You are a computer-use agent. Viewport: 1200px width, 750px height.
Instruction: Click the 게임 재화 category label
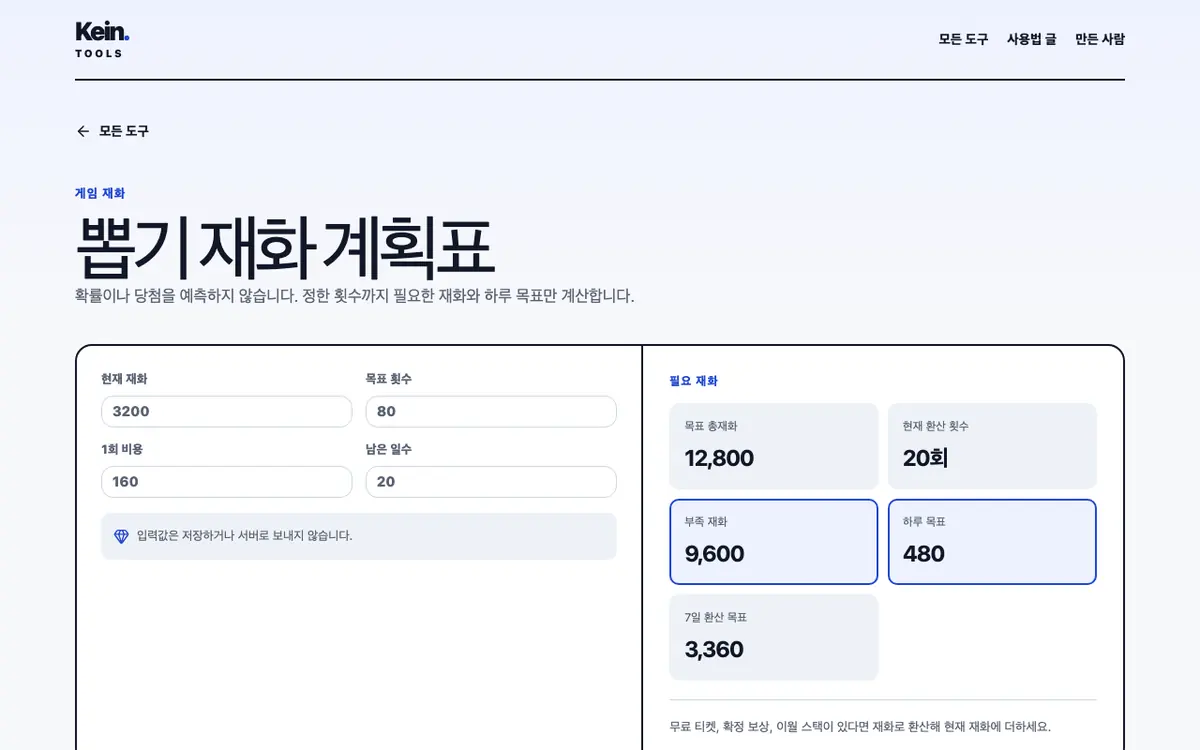100,193
